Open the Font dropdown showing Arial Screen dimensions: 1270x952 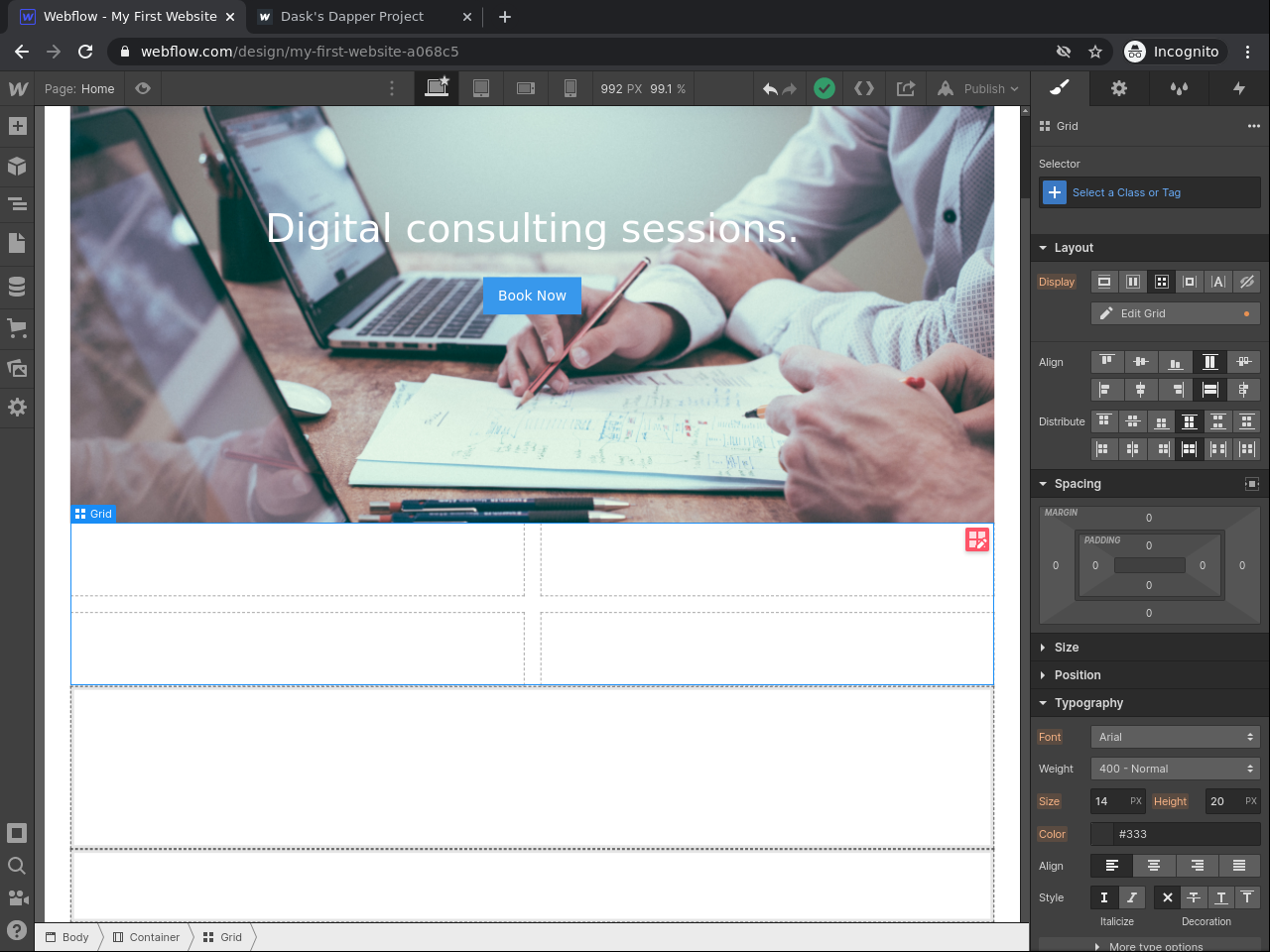[x=1176, y=737]
